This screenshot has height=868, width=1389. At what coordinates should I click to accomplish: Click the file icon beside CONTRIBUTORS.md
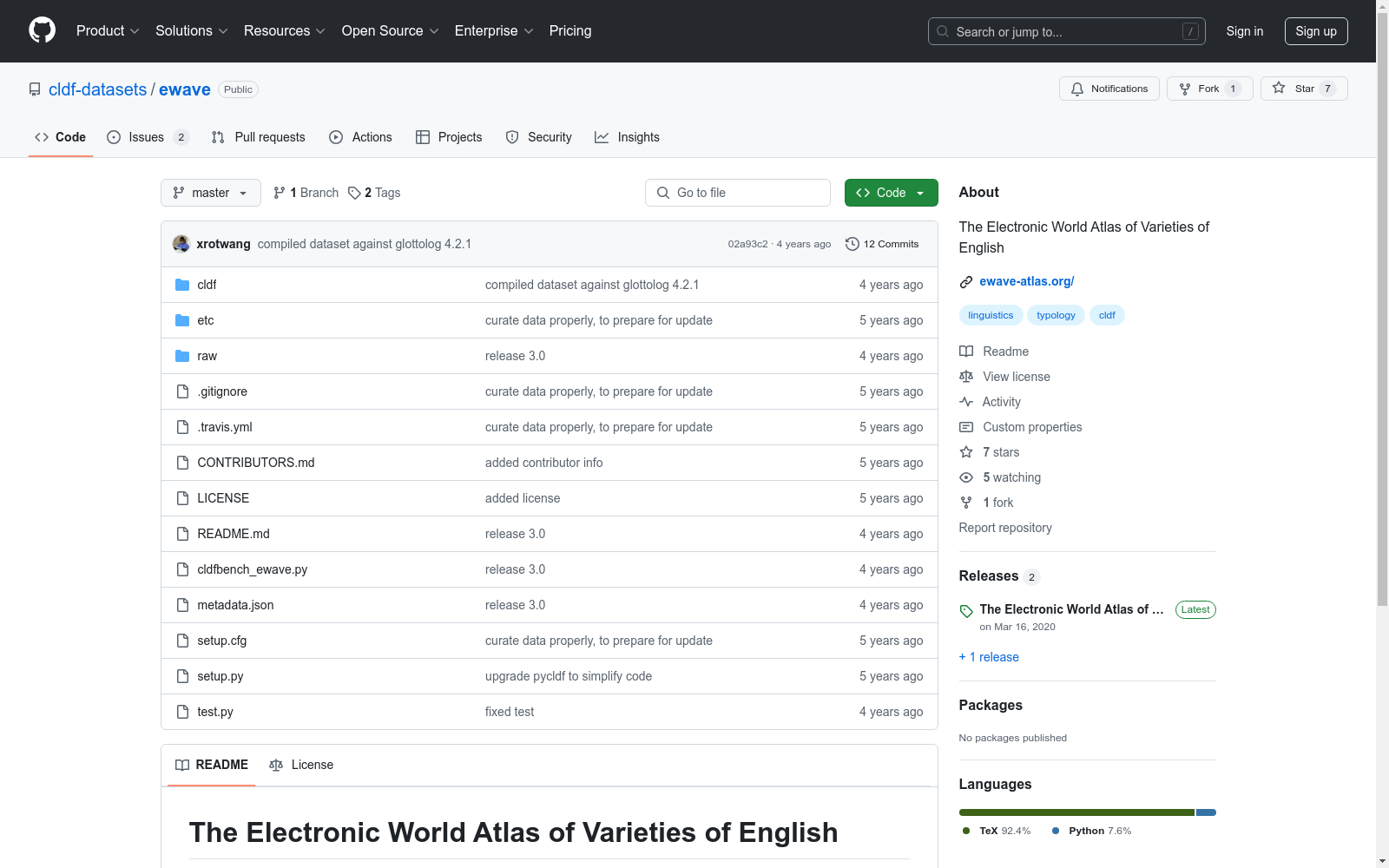click(x=182, y=463)
